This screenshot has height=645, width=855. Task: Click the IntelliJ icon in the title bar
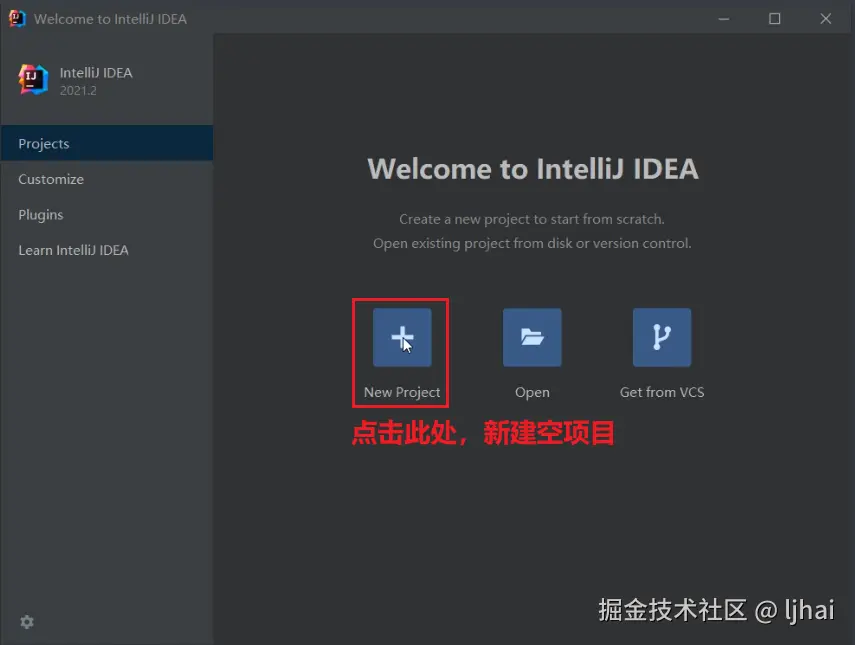coord(17,19)
